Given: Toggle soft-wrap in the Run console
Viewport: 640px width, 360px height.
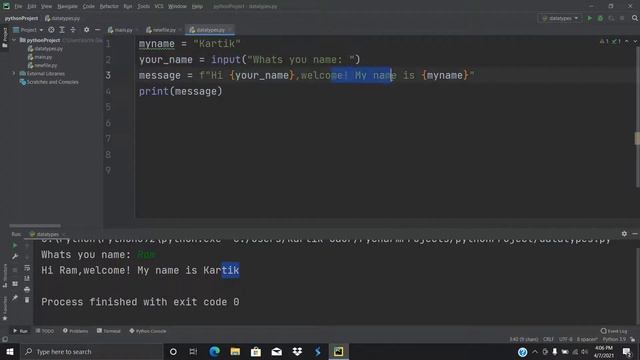Looking at the screenshot, I should pos(27,268).
